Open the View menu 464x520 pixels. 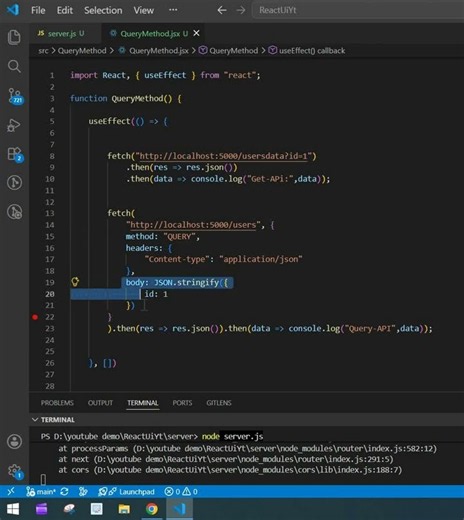tap(144, 10)
